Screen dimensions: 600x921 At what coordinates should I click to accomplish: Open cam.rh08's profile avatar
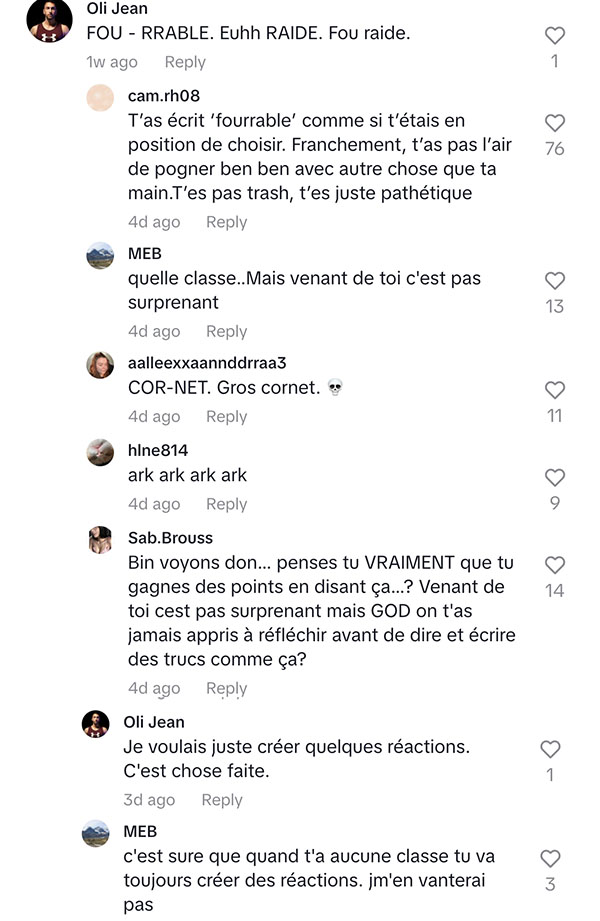(x=100, y=98)
